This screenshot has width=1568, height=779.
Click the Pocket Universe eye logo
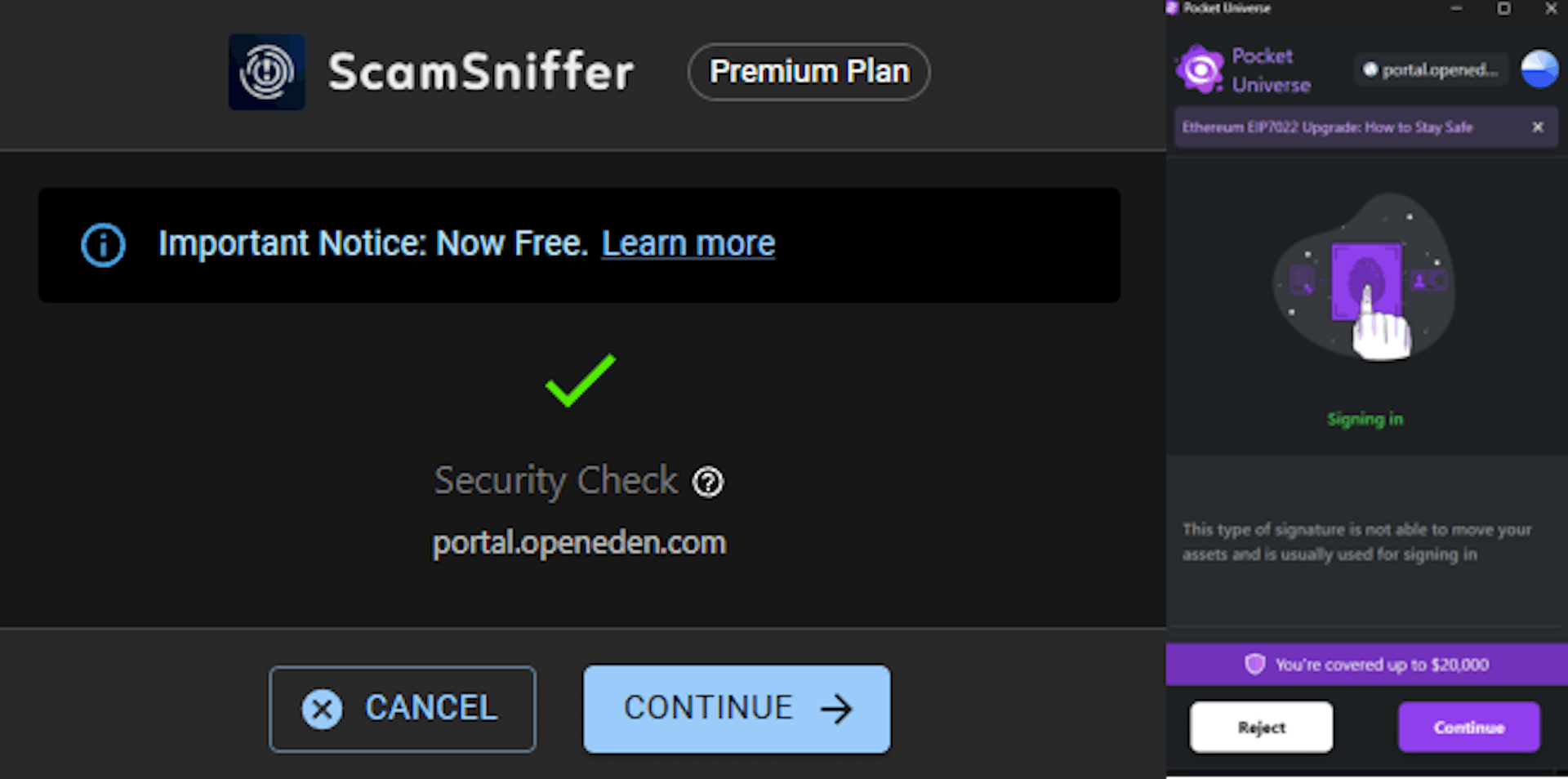[x=1200, y=70]
